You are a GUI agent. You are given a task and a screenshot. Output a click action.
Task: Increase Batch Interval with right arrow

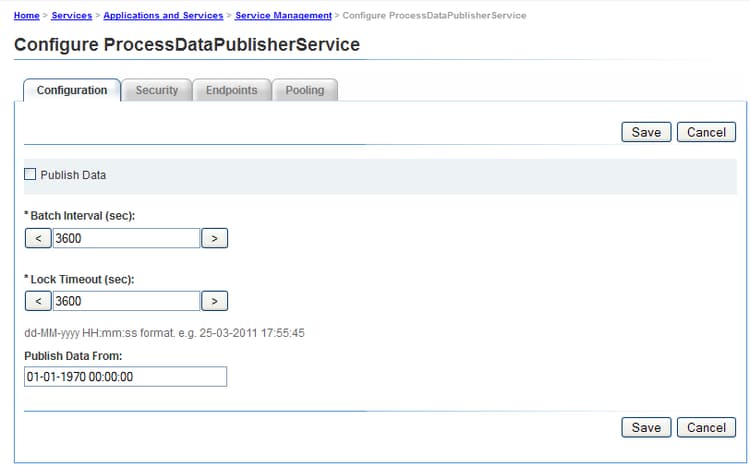point(214,238)
